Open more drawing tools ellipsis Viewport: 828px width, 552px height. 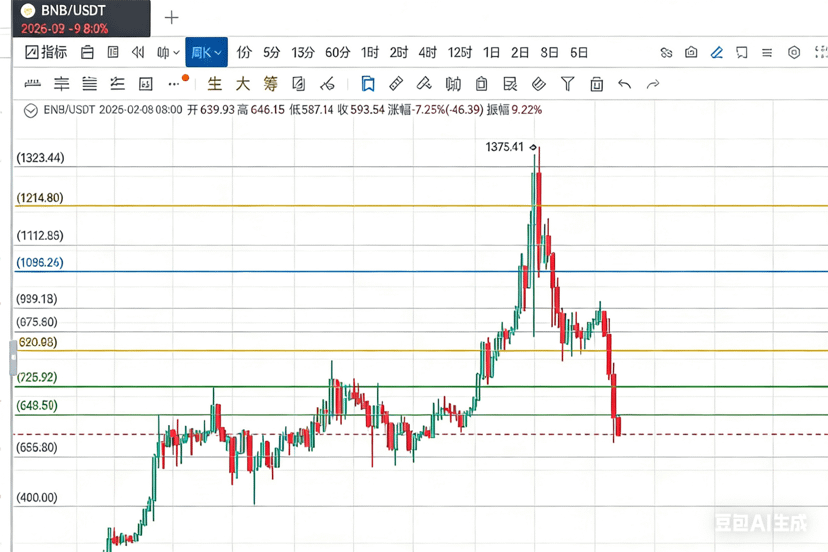[174, 84]
